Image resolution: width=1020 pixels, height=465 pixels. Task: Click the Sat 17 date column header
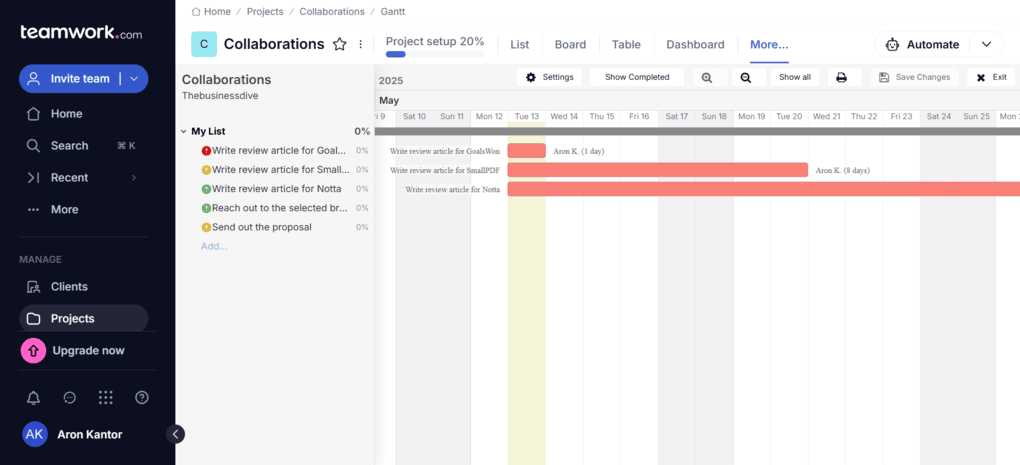click(677, 117)
